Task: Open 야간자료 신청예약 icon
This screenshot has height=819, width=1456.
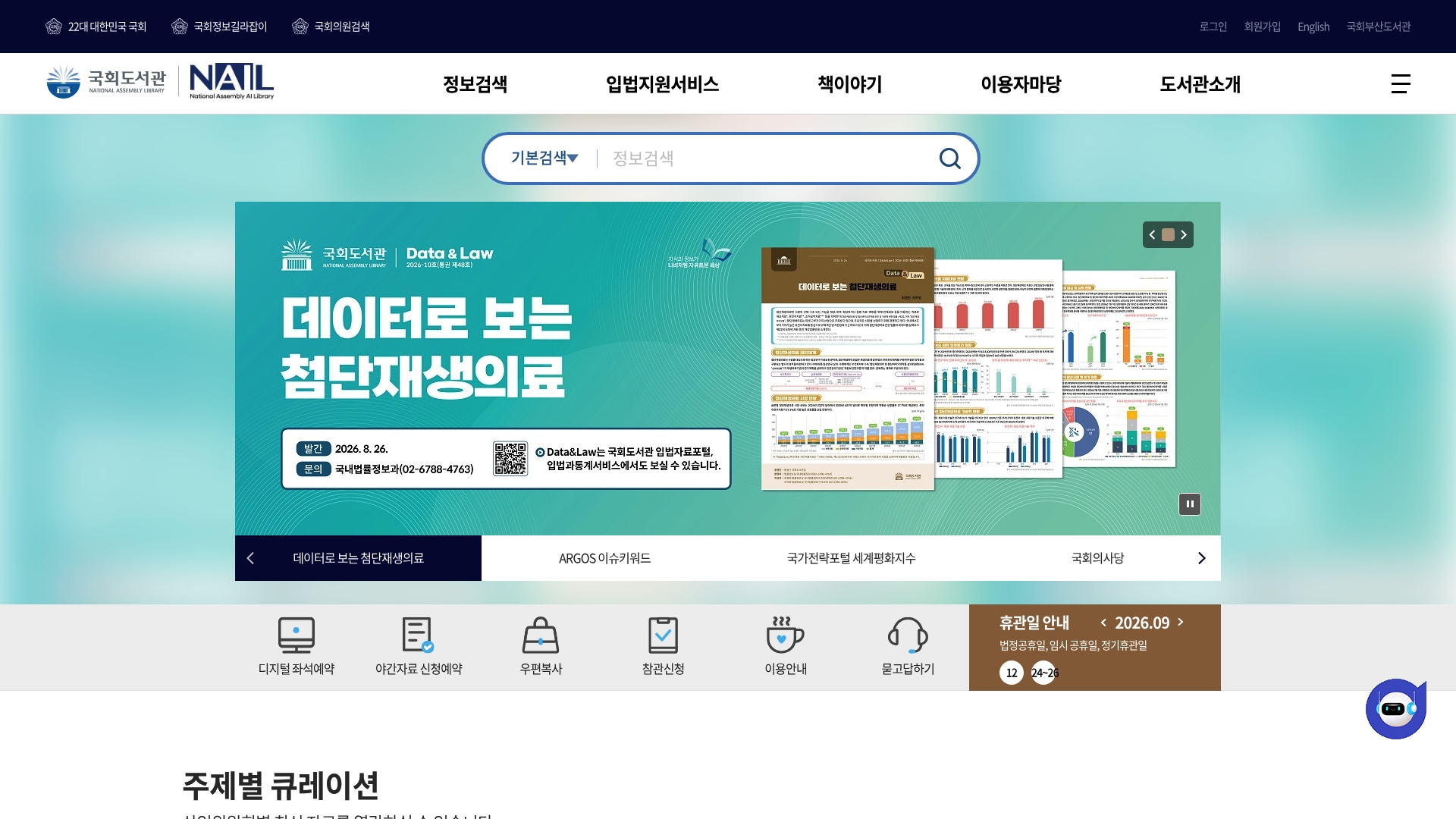Action: [x=419, y=646]
